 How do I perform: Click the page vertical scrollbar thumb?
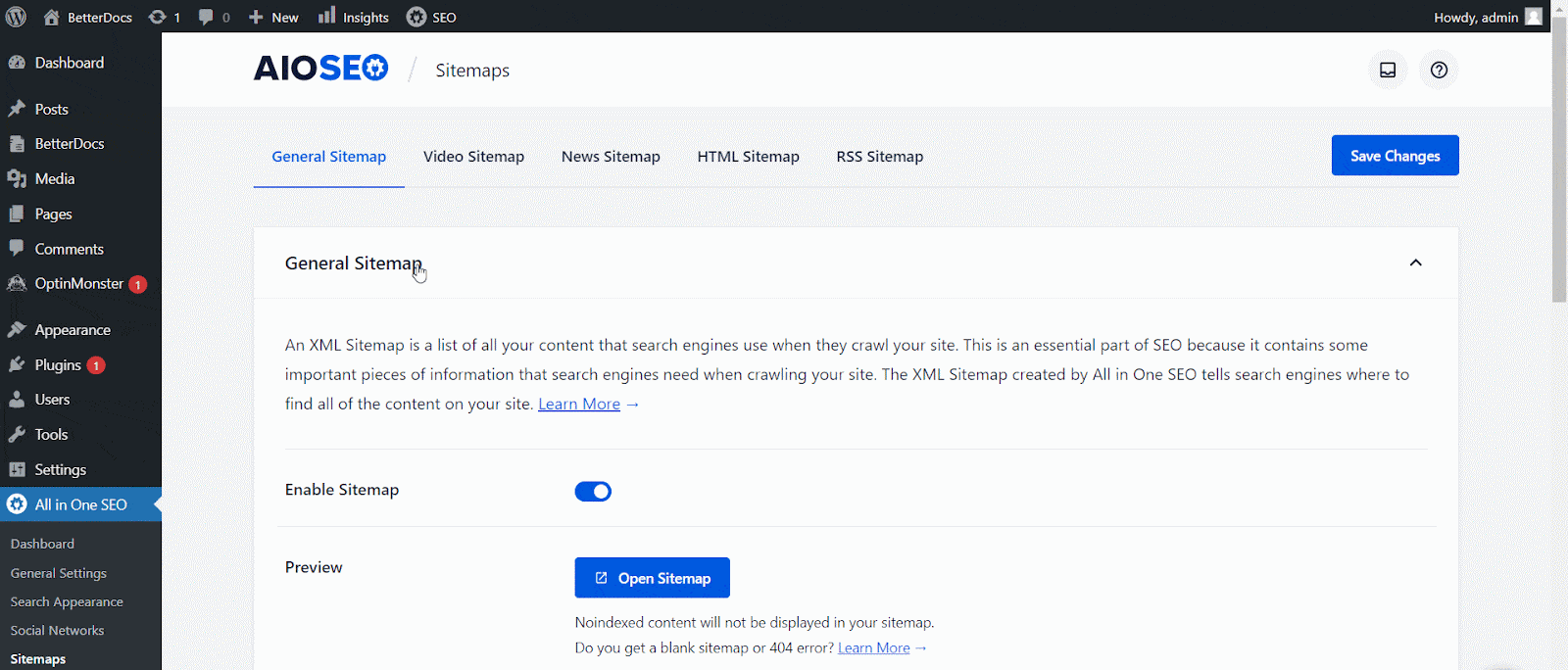(1559, 159)
